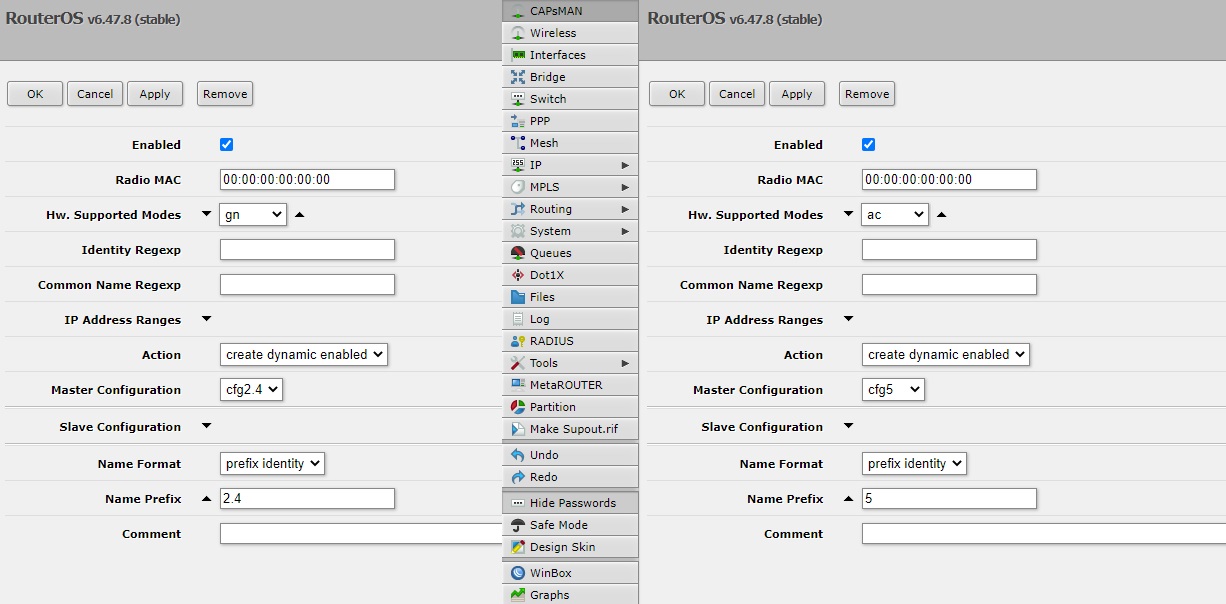Click the Safe Mode umbrella icon

(x=517, y=525)
